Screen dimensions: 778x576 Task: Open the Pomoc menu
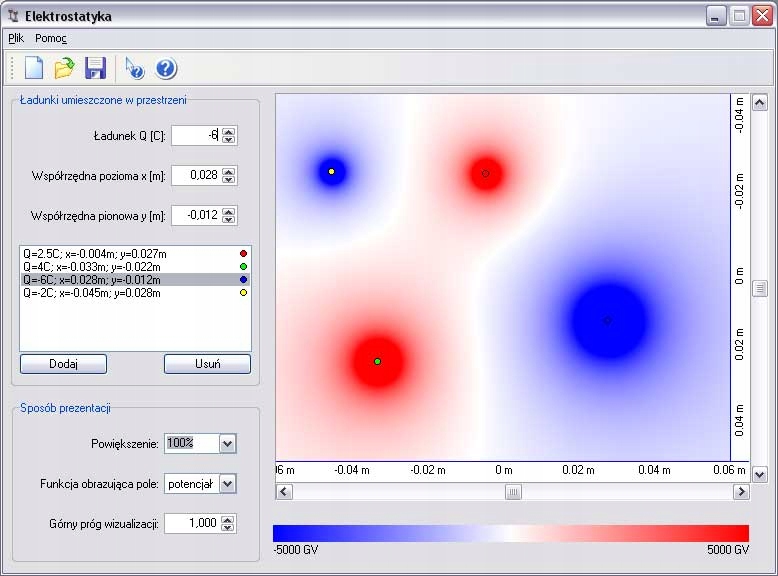[x=51, y=38]
